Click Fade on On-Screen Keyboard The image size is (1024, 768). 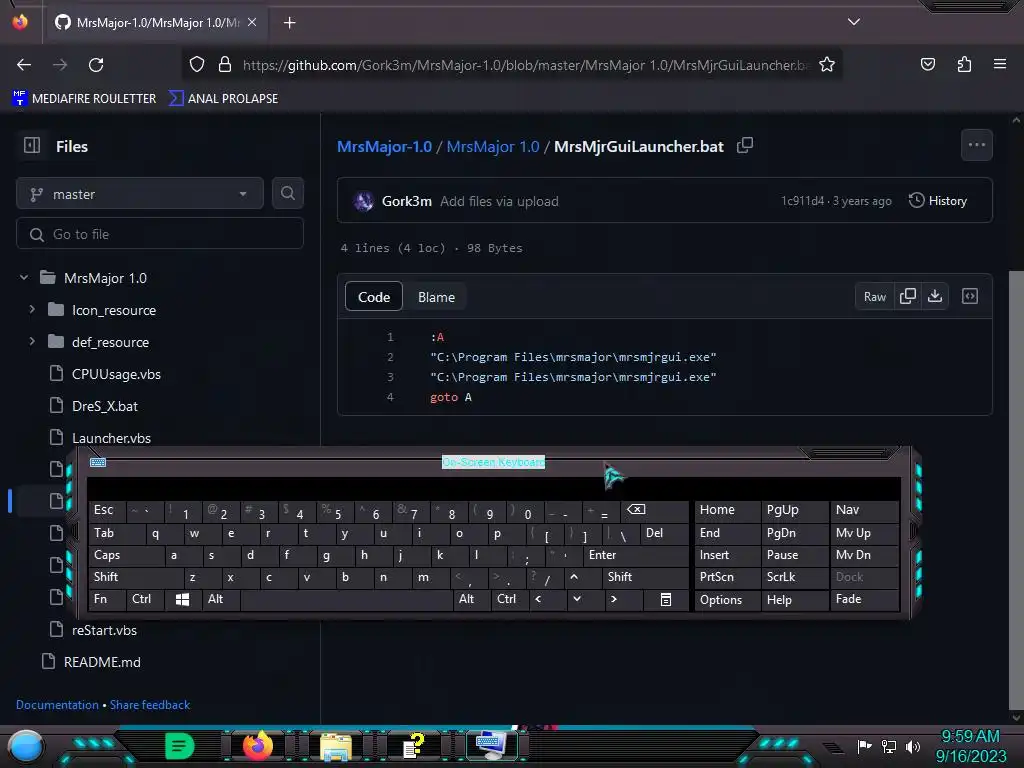(x=865, y=599)
